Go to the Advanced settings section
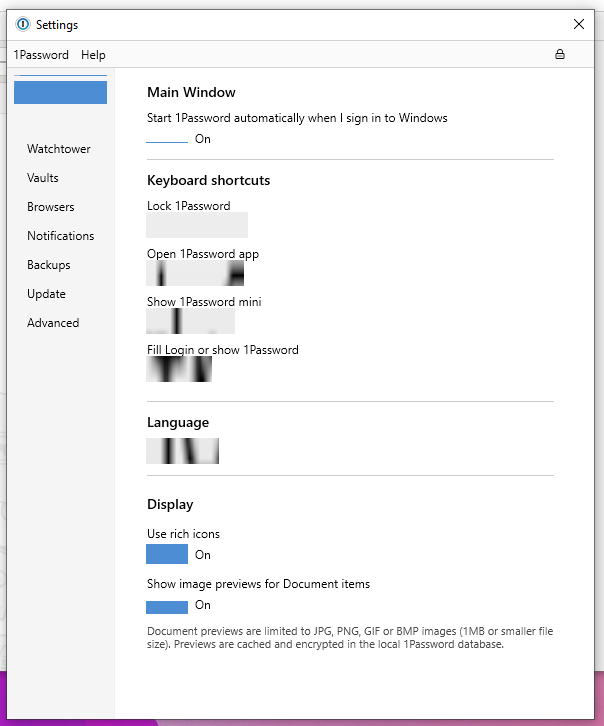The width and height of the screenshot is (604, 726). coord(53,323)
